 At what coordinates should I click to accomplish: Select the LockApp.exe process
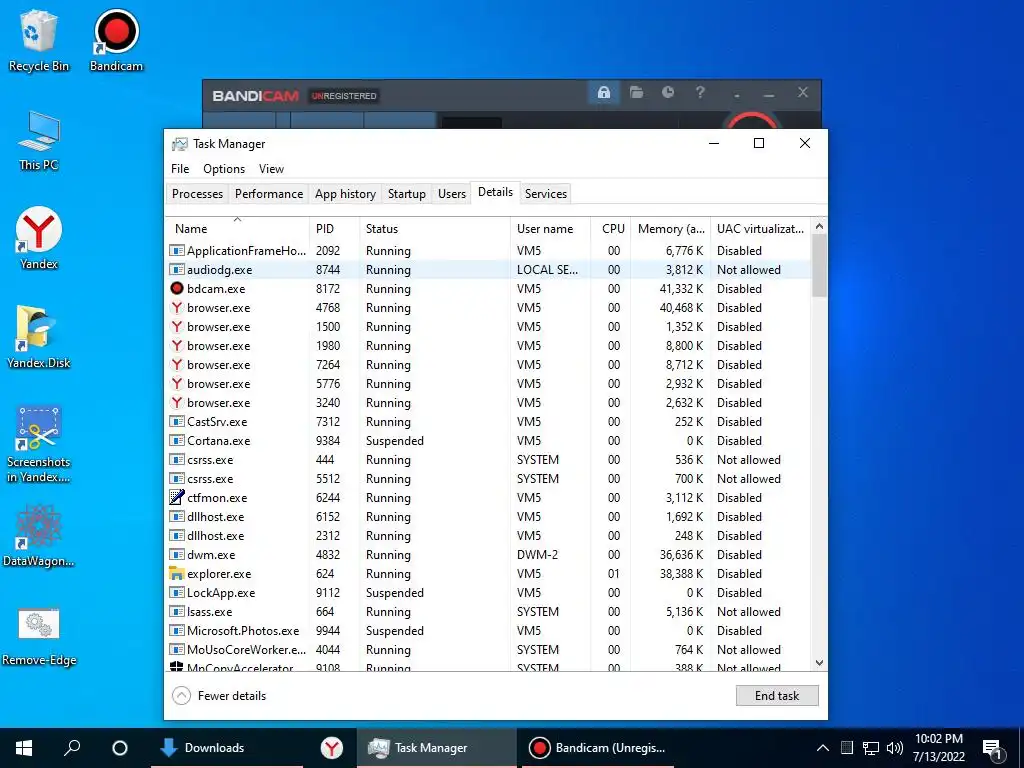click(488, 592)
